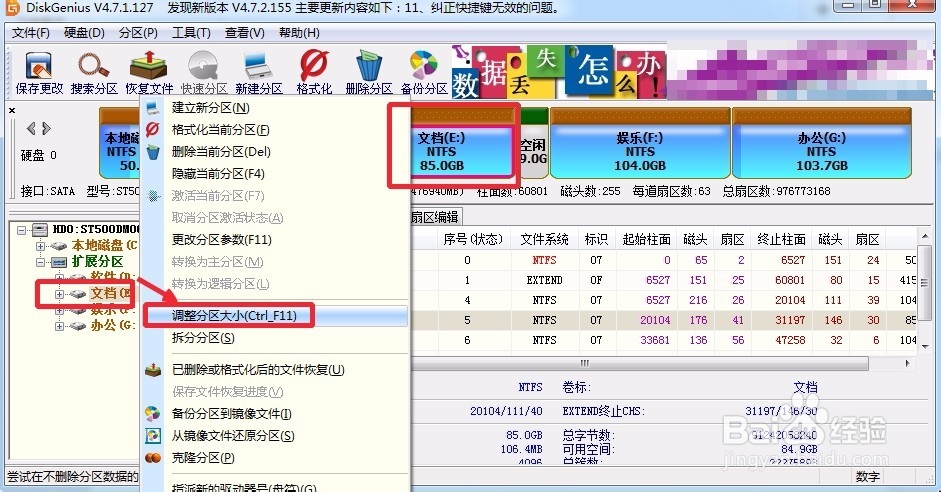Select the 文档(E:) 85.0GB partition block
This screenshot has height=492, width=941.
[x=461, y=144]
